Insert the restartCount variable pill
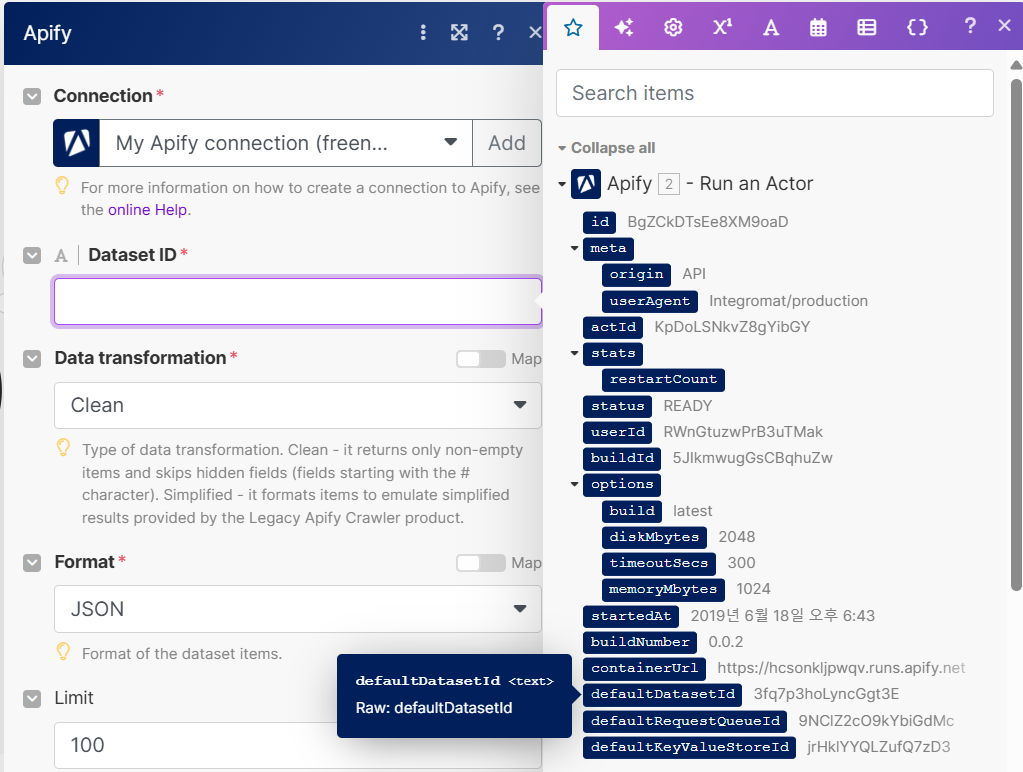 point(663,380)
